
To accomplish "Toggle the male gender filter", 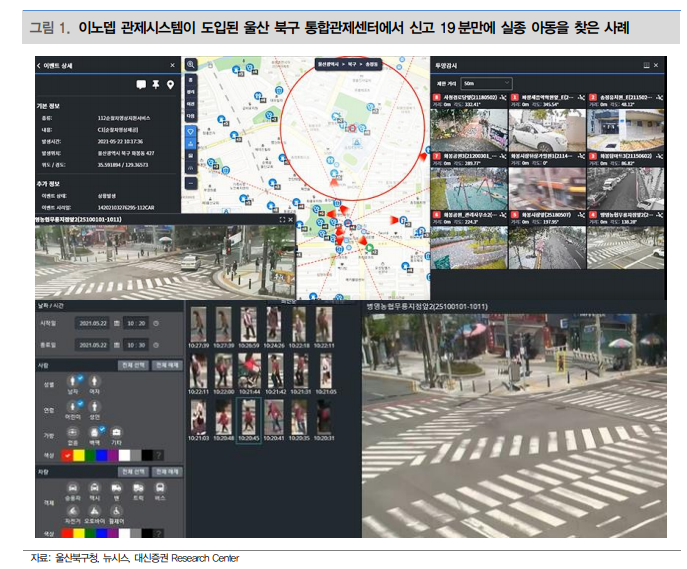I will tap(71, 382).
